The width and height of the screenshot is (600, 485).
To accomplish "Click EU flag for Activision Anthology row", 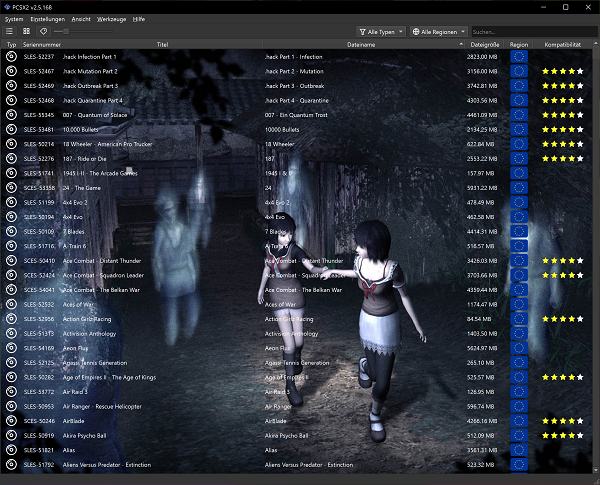I will click(x=519, y=333).
